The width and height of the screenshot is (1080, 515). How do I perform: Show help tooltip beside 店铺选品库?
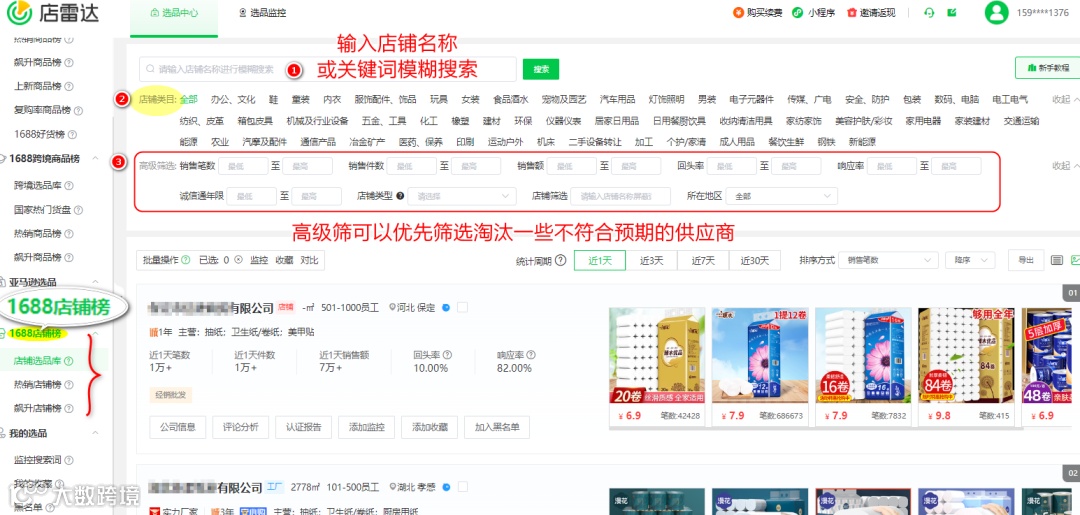point(69,360)
